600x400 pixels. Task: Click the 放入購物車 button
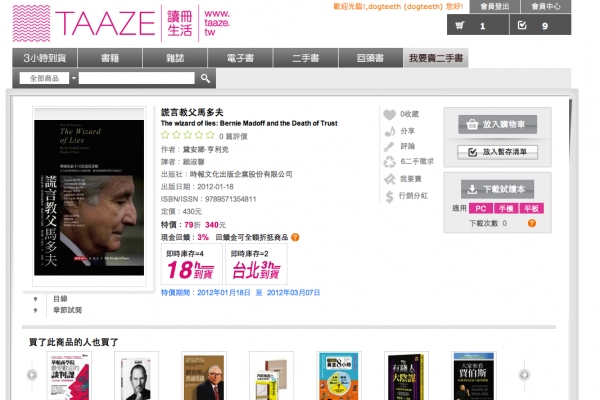coord(497,124)
